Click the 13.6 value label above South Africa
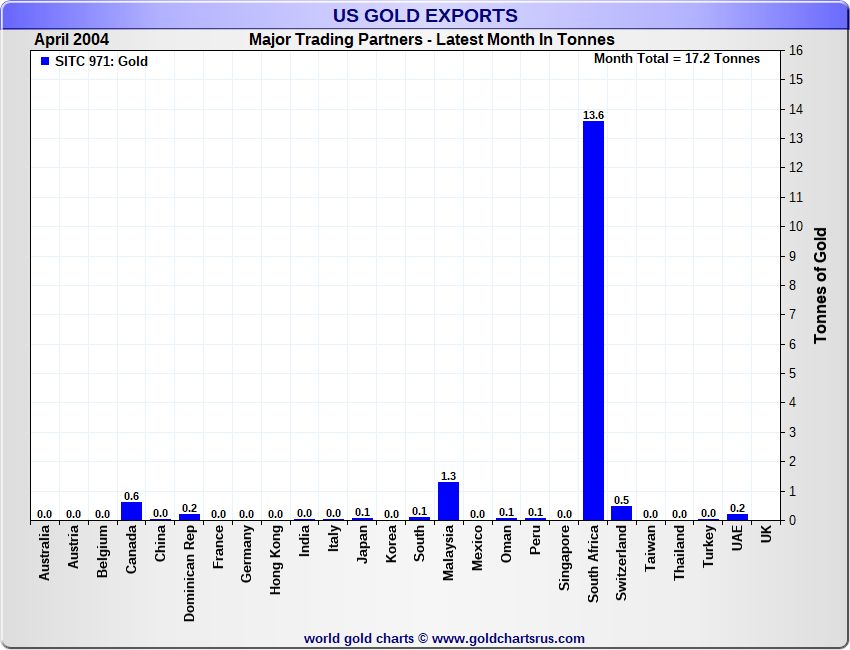 pos(593,115)
